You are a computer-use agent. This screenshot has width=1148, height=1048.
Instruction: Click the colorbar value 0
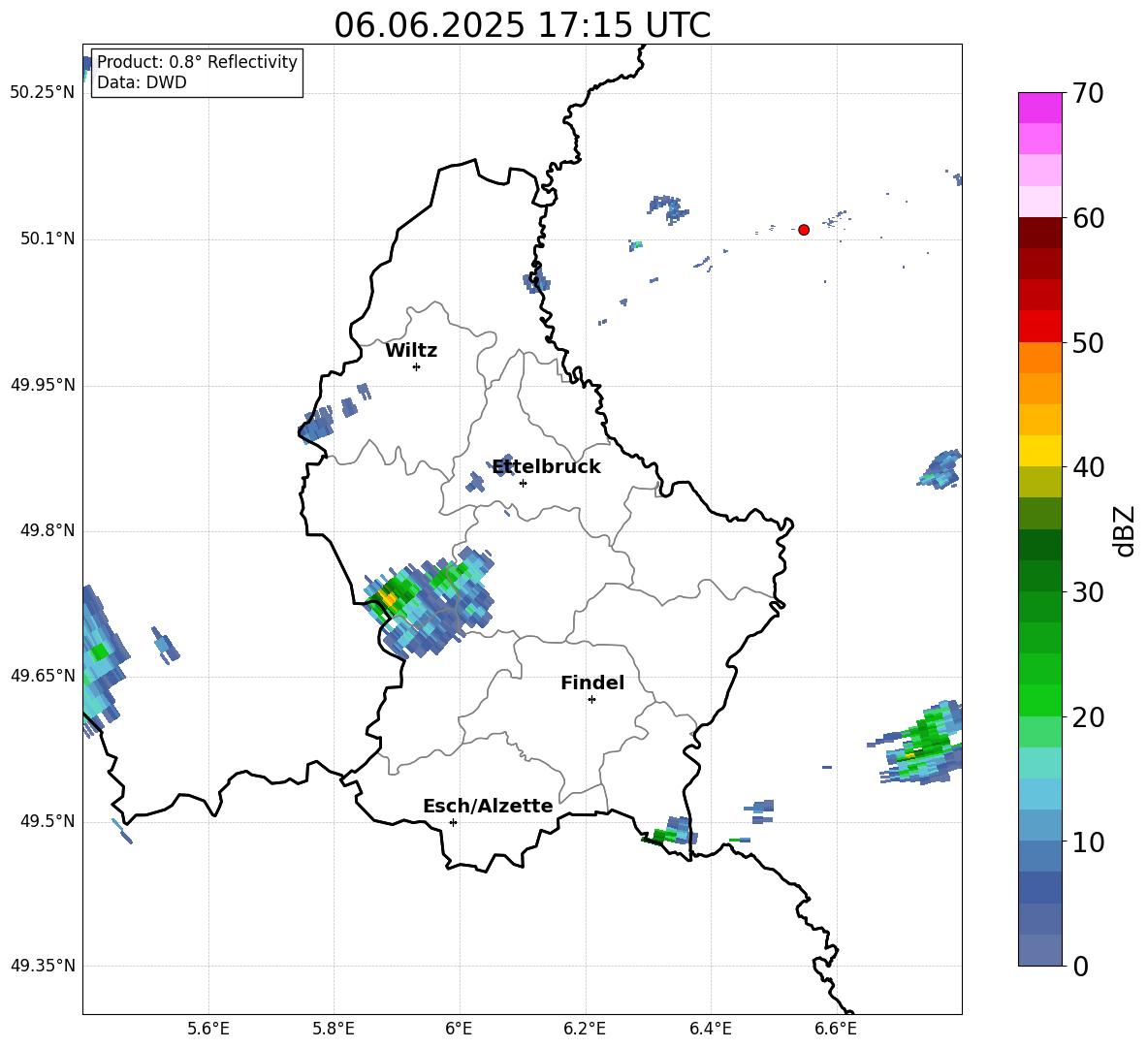pos(1080,966)
